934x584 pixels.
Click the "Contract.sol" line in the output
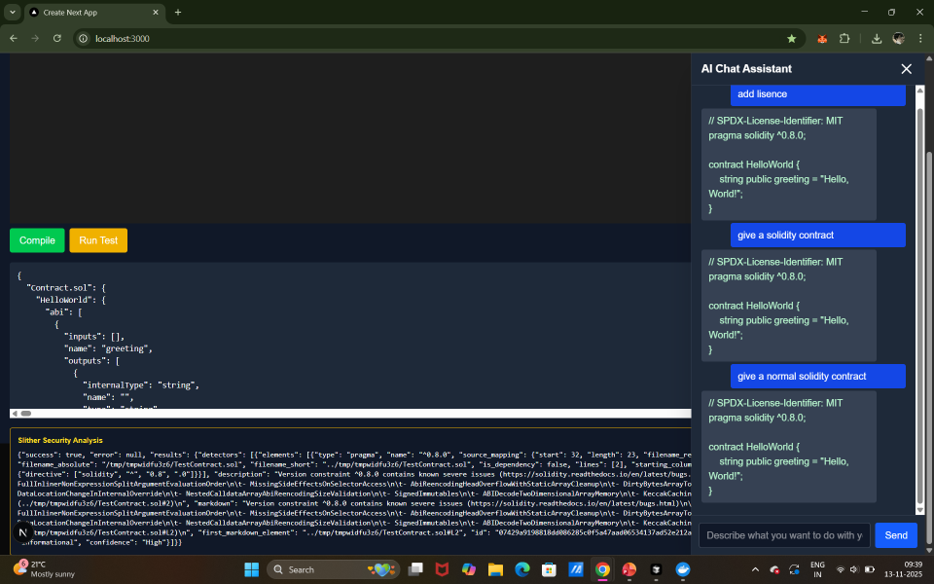click(x=66, y=288)
